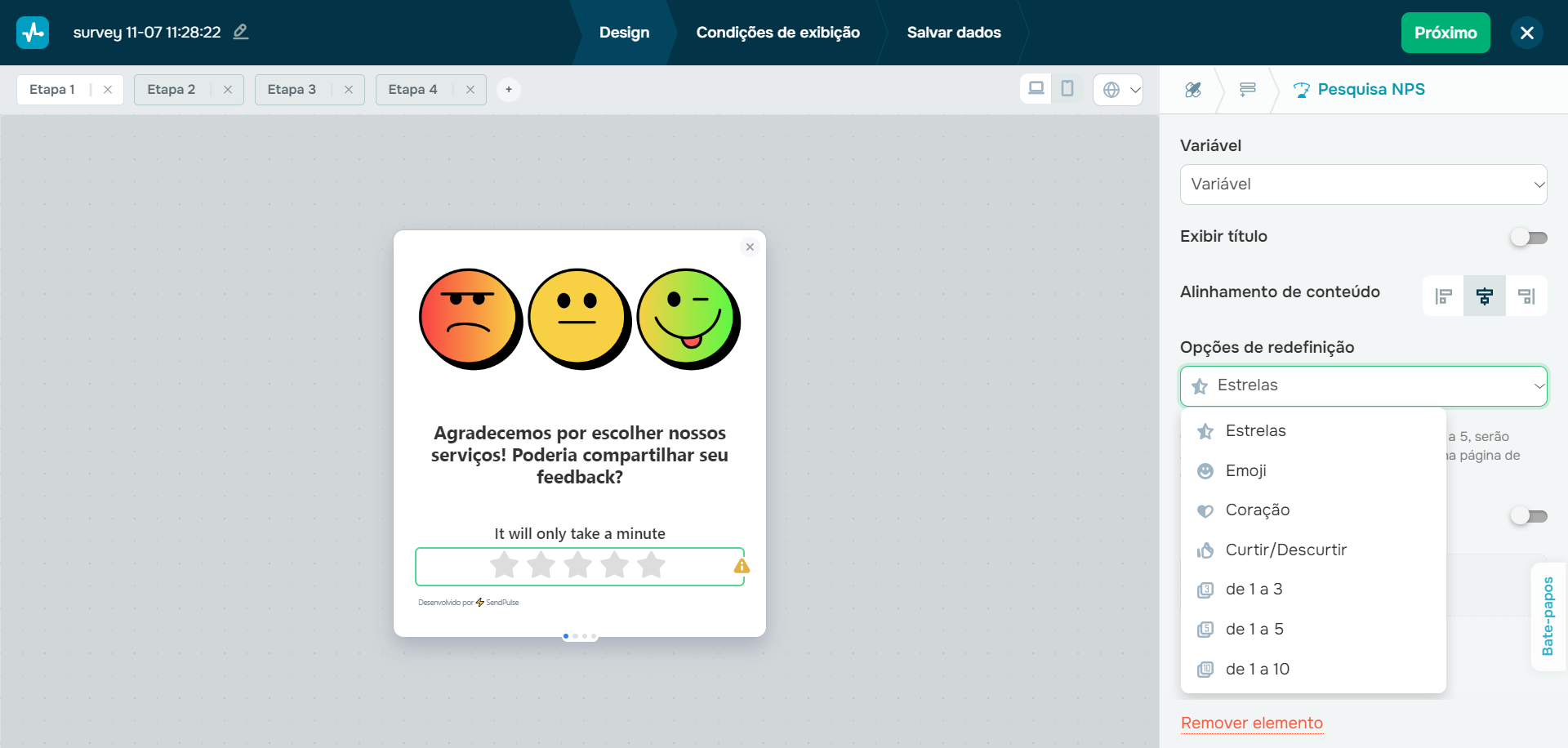Align content to the left
Image resolution: width=1568 pixels, height=748 pixels.
pyautogui.click(x=1444, y=296)
